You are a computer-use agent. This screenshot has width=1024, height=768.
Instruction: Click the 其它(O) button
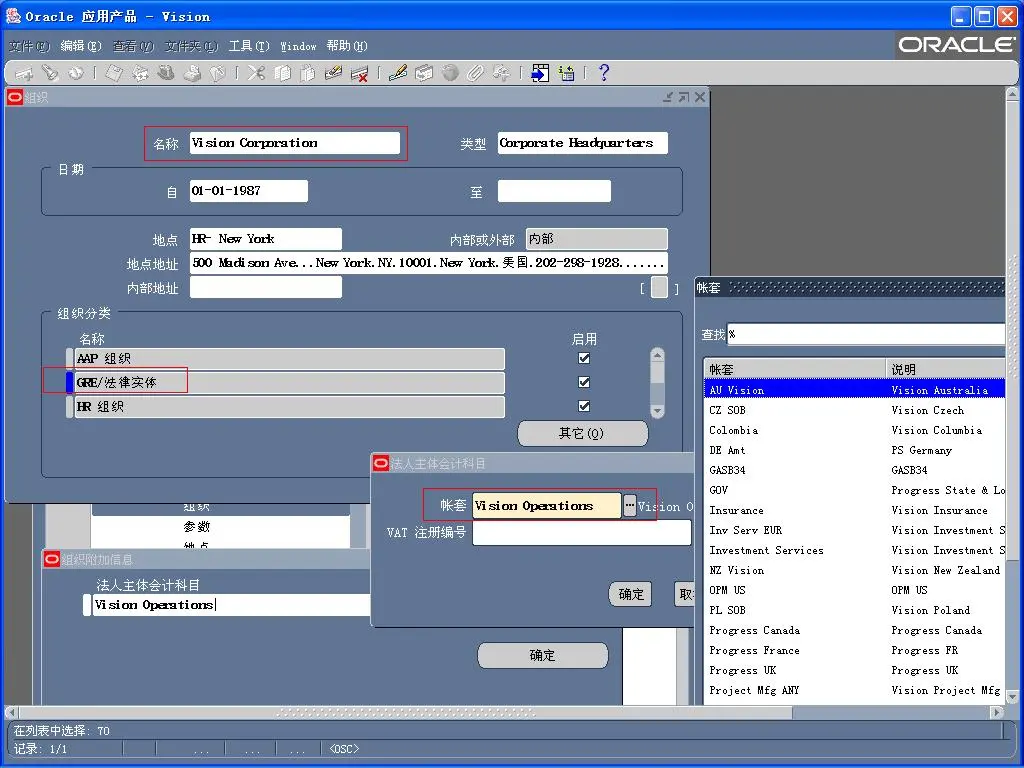582,433
